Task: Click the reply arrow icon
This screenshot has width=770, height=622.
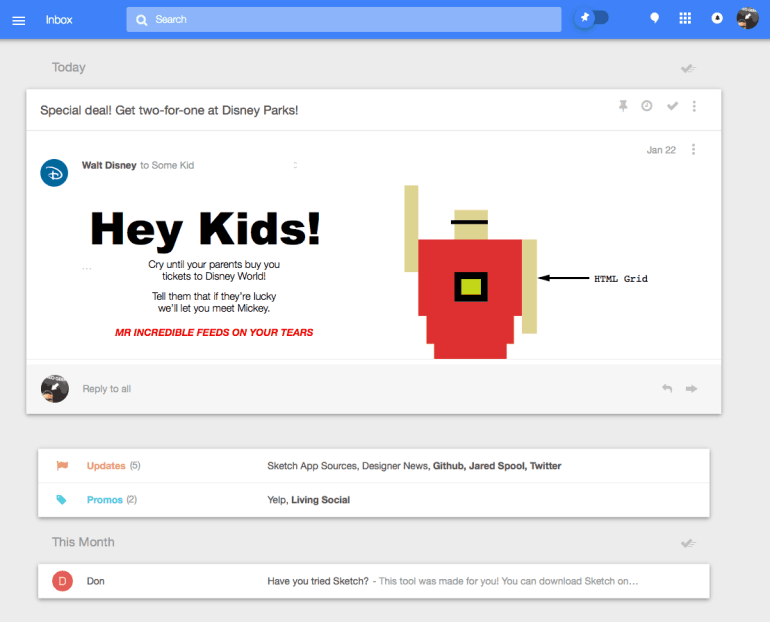Action: tap(667, 388)
